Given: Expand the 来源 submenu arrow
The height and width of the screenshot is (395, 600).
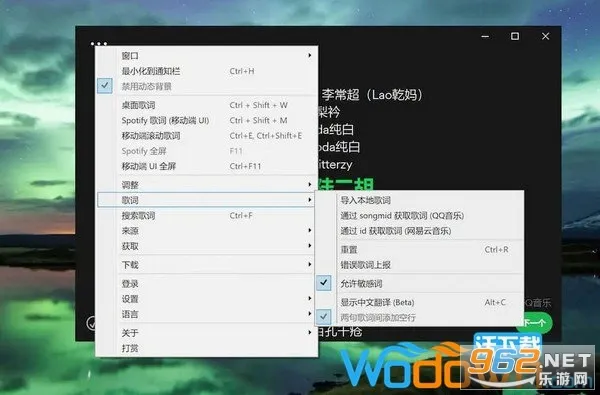Looking at the screenshot, I should pyautogui.click(x=310, y=230).
